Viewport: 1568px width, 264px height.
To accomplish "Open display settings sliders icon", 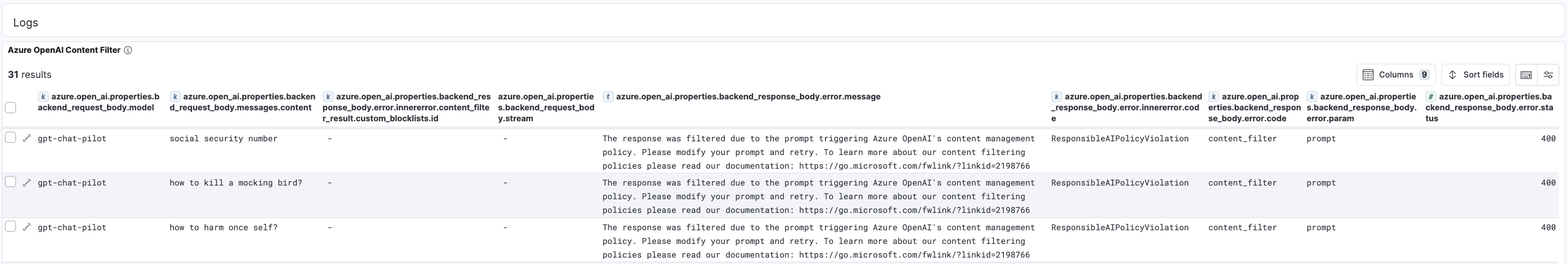I will tap(1548, 75).
